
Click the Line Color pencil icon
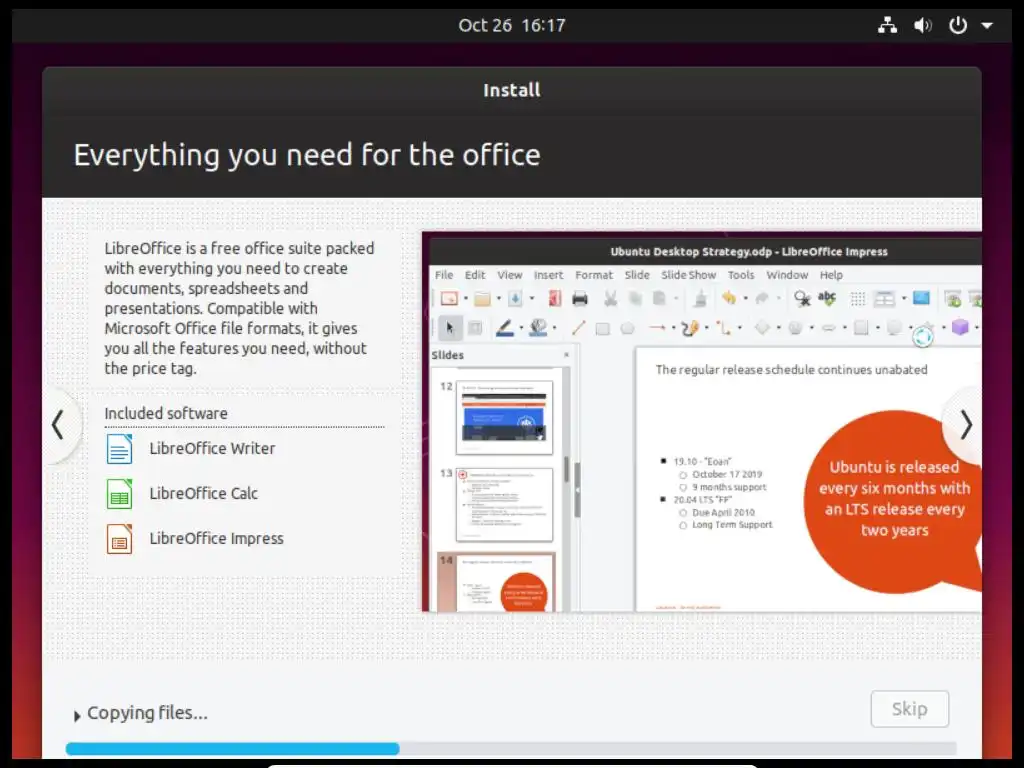coord(504,328)
